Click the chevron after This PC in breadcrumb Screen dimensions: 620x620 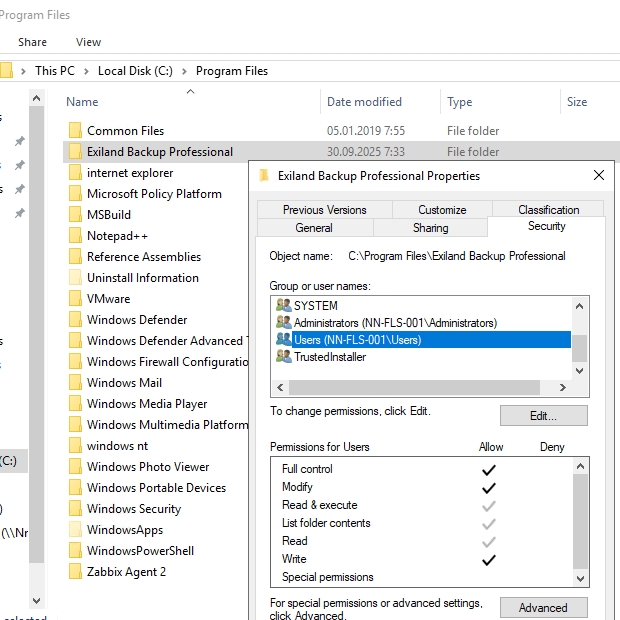[x=87, y=71]
